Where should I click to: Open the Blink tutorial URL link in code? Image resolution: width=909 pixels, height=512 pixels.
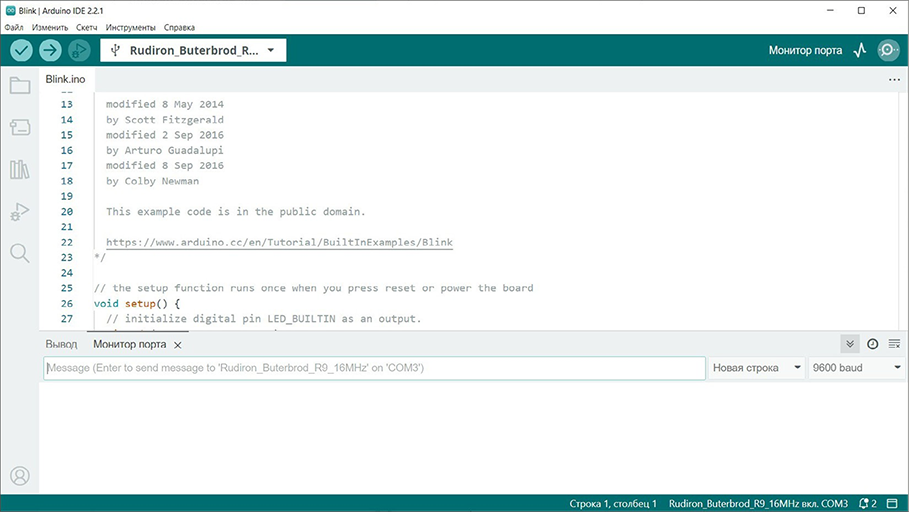click(x=279, y=242)
